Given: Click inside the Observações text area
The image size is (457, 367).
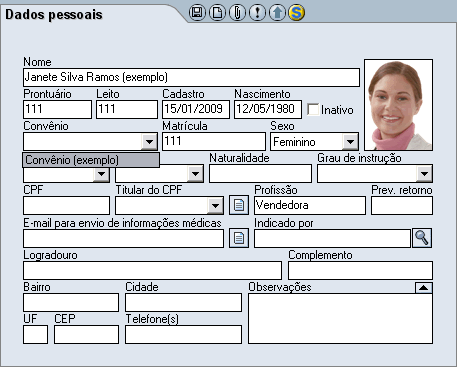Looking at the screenshot, I should (x=340, y=319).
